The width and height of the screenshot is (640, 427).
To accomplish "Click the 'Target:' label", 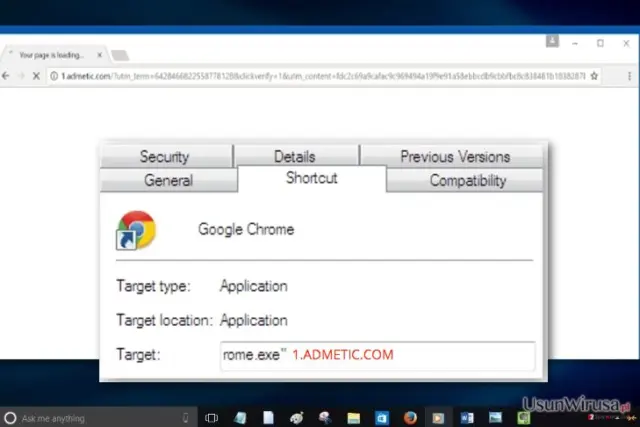I will (x=138, y=354).
